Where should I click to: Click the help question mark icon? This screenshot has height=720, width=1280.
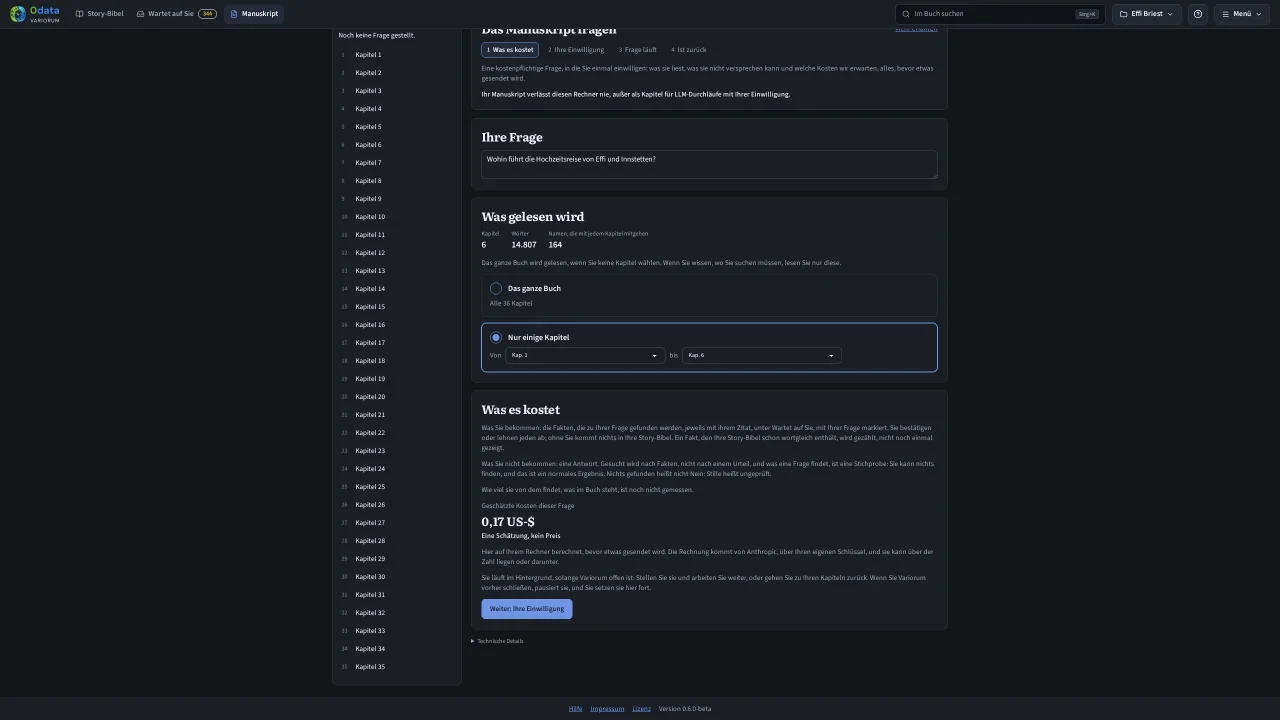tap(1198, 14)
